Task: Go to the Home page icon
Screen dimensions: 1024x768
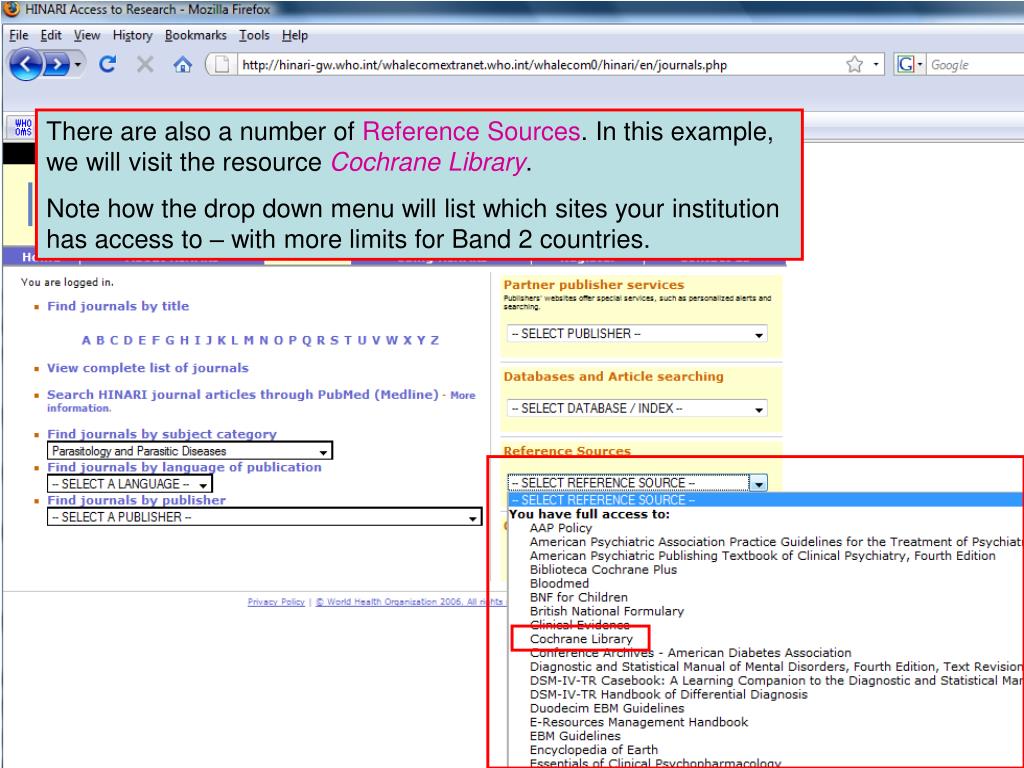Action: coord(183,64)
